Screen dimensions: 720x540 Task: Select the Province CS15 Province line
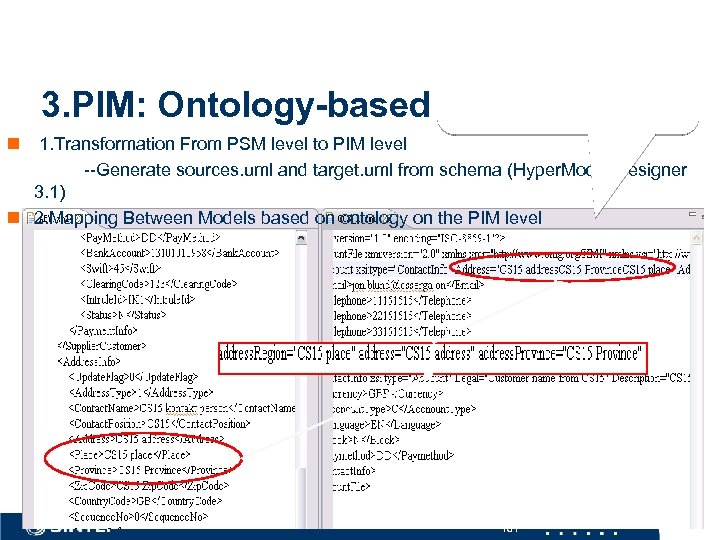(x=149, y=470)
